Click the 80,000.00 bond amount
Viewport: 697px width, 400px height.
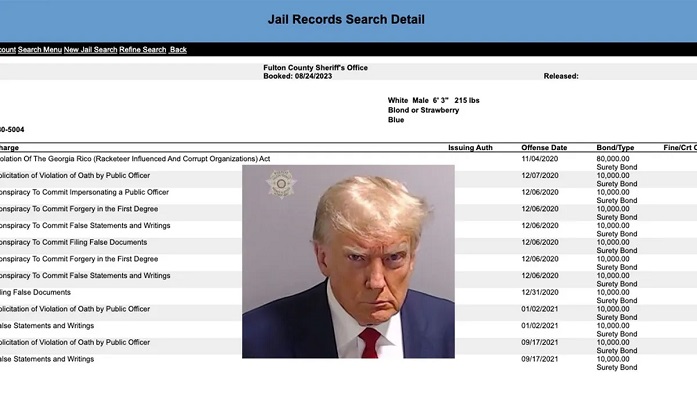point(614,159)
